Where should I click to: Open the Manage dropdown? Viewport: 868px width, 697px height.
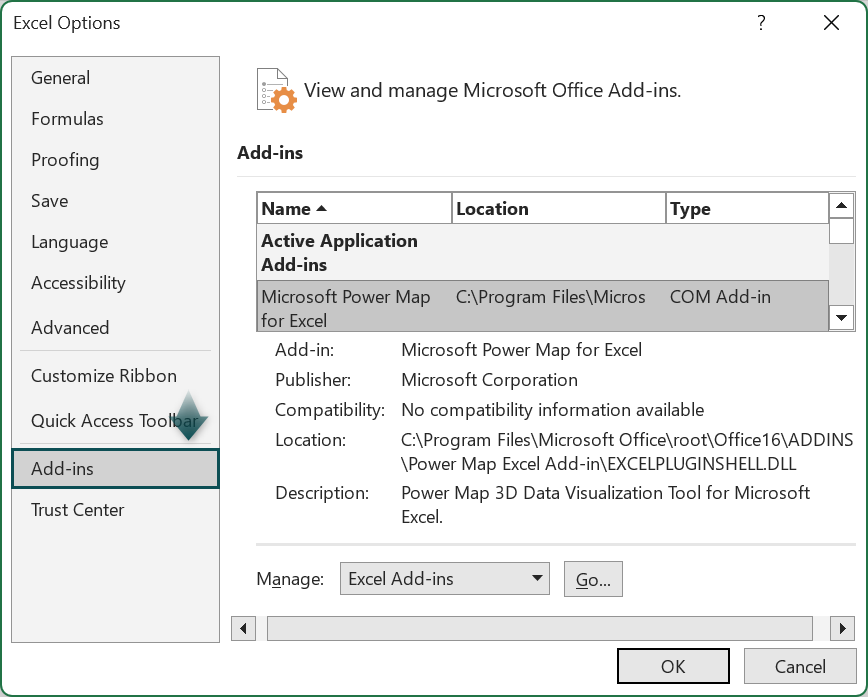(444, 578)
